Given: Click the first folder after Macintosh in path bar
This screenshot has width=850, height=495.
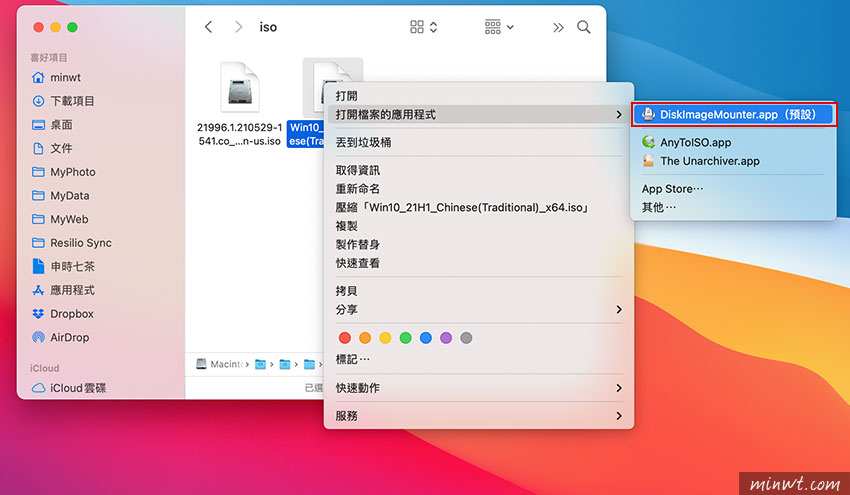Looking at the screenshot, I should 260,364.
